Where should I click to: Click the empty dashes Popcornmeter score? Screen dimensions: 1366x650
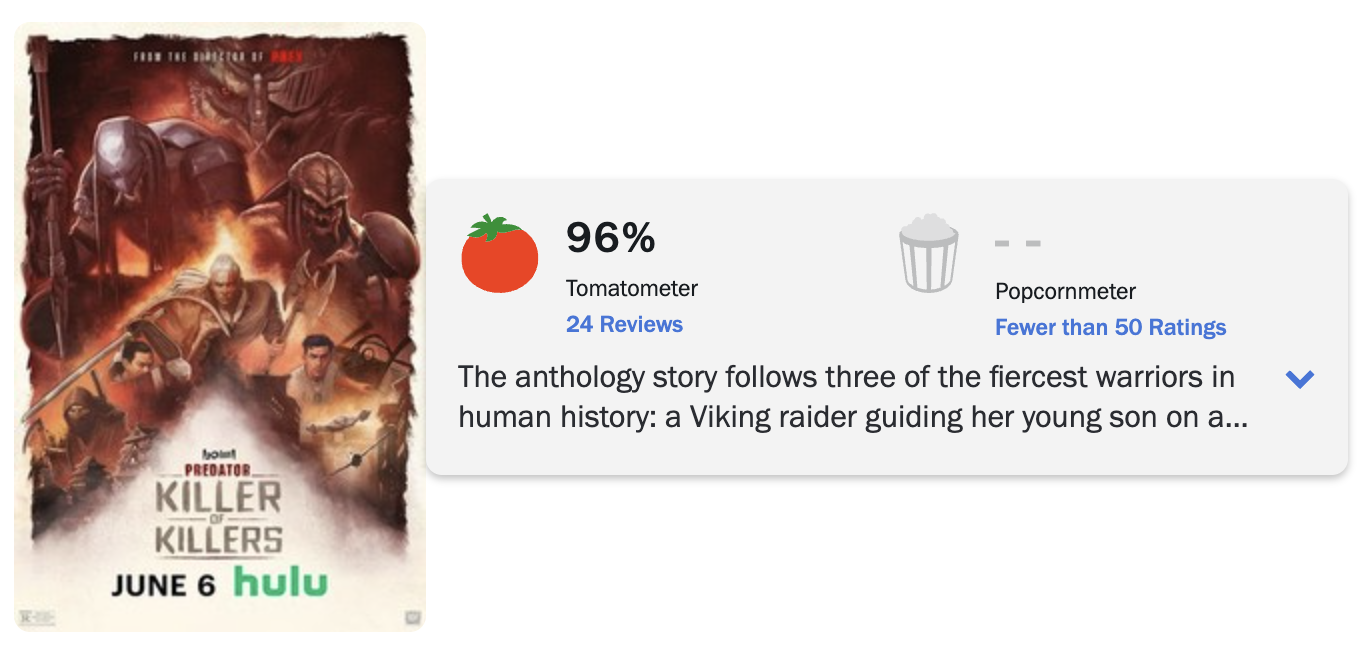coord(1019,242)
